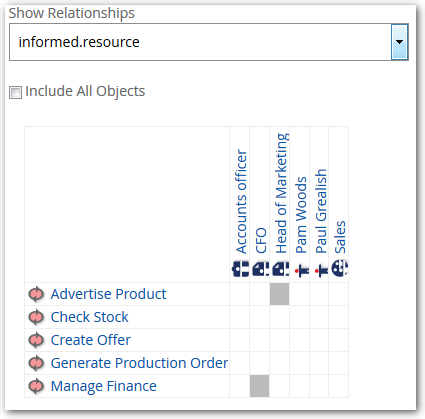425x419 pixels.
Task: Open the Check Stock link
Action: click(x=89, y=317)
